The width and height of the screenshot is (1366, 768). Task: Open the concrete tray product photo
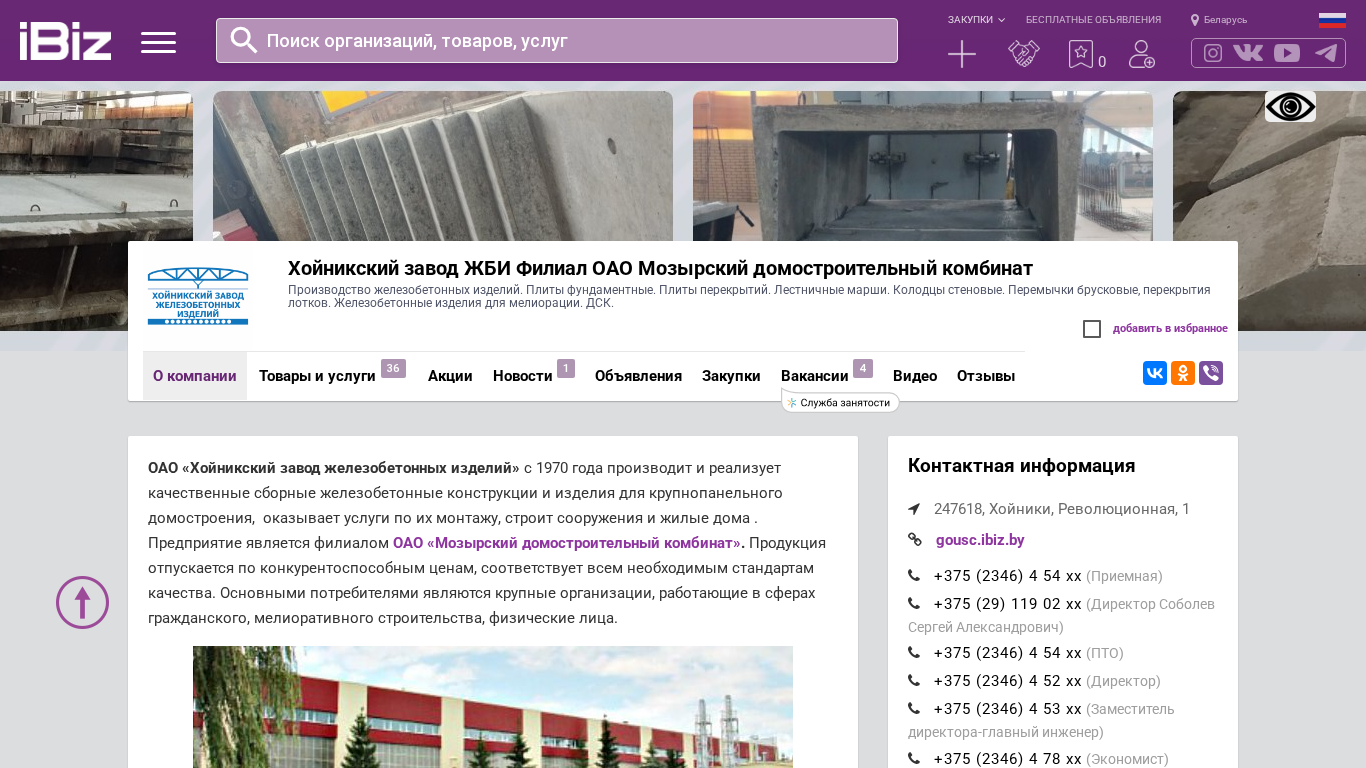[923, 166]
